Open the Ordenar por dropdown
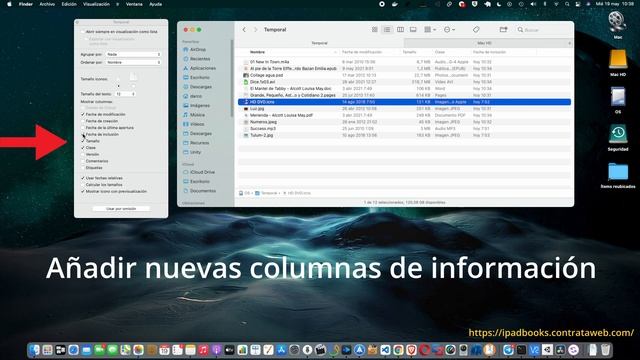Viewport: 640px width, 360px height. point(133,62)
